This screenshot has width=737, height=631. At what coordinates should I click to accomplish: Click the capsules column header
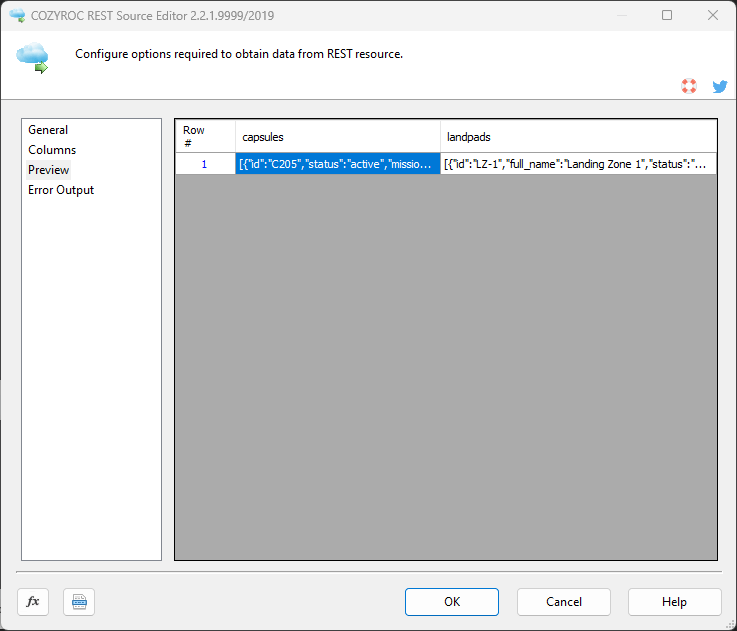click(x=338, y=136)
